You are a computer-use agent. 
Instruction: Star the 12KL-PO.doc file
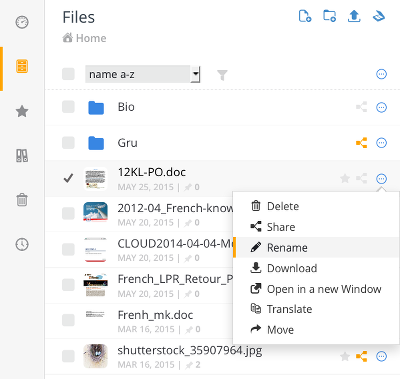pyautogui.click(x=345, y=178)
